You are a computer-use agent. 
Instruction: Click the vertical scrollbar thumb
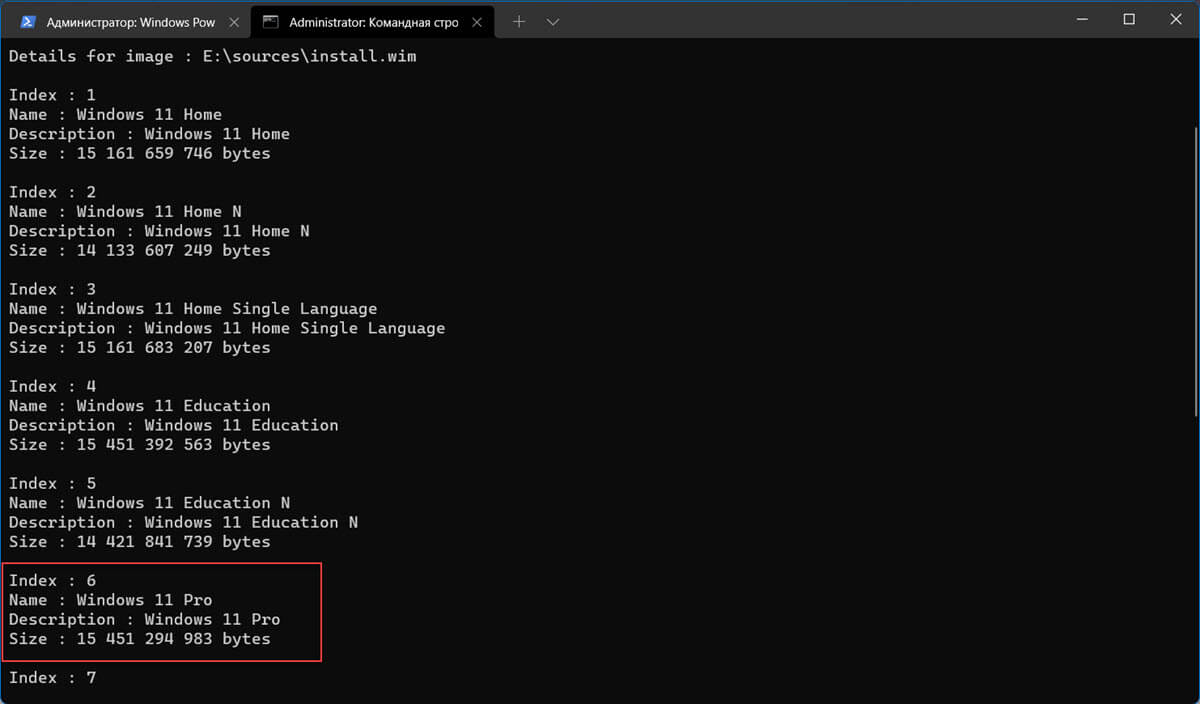tap(1194, 270)
